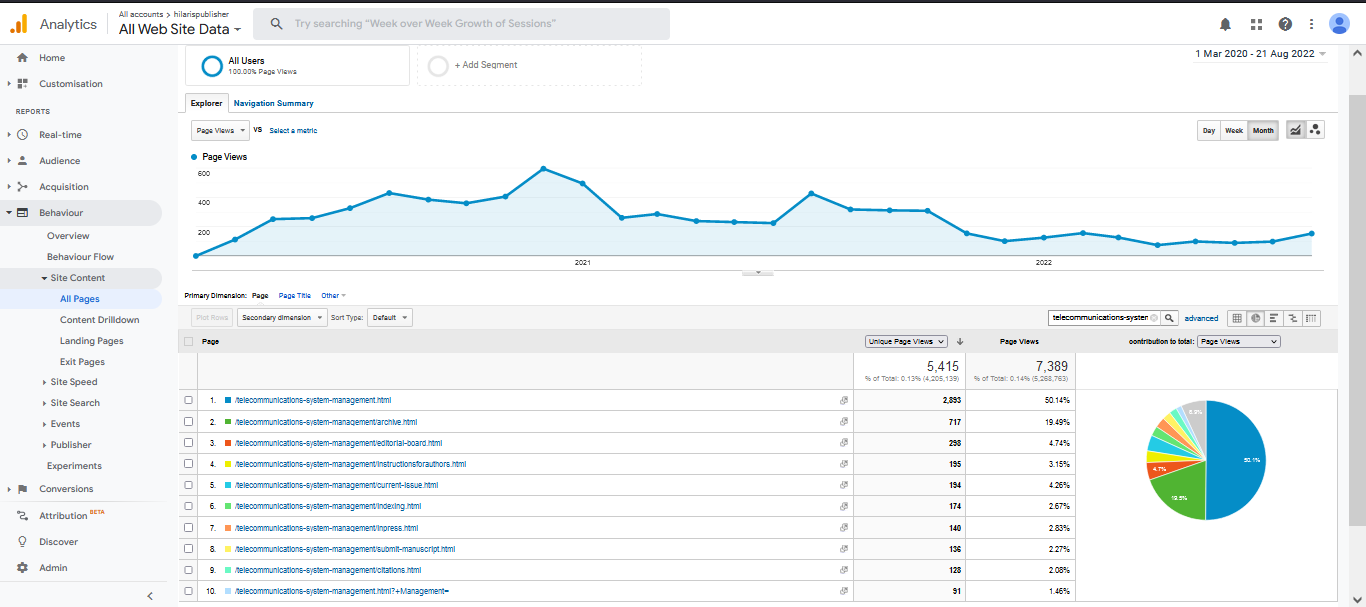The height and width of the screenshot is (607, 1366).
Task: Open the notifications bell
Action: pyautogui.click(x=1225, y=24)
